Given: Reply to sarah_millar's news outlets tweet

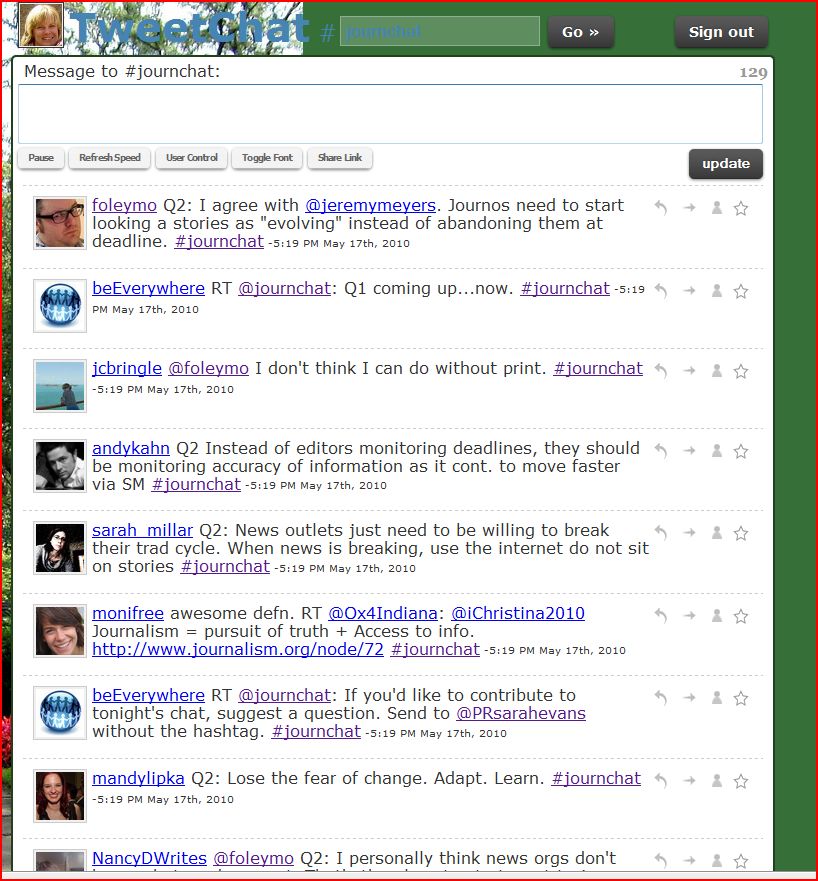Looking at the screenshot, I should (661, 532).
